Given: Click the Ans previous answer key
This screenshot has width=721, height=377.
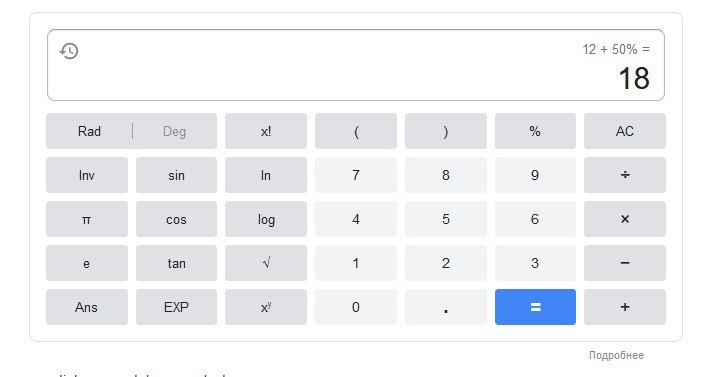Looking at the screenshot, I should tap(87, 307).
